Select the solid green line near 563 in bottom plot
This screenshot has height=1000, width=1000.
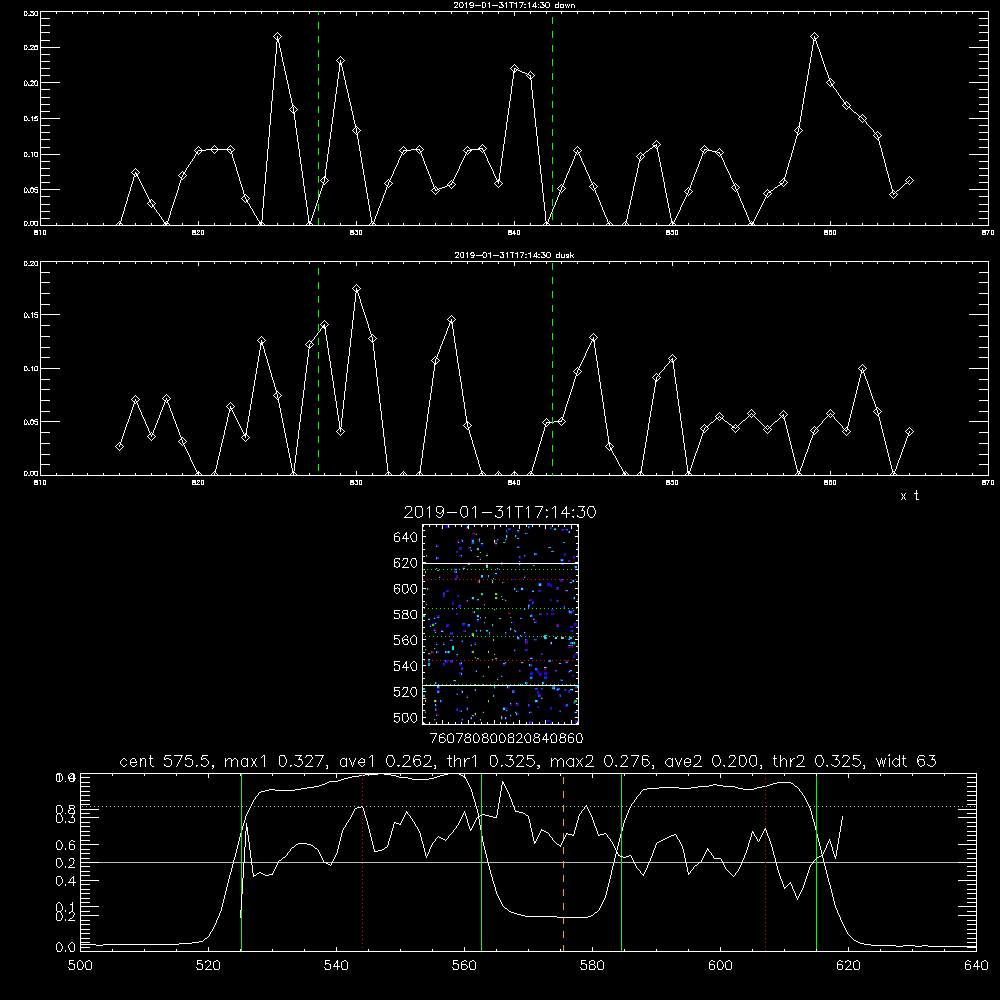482,862
